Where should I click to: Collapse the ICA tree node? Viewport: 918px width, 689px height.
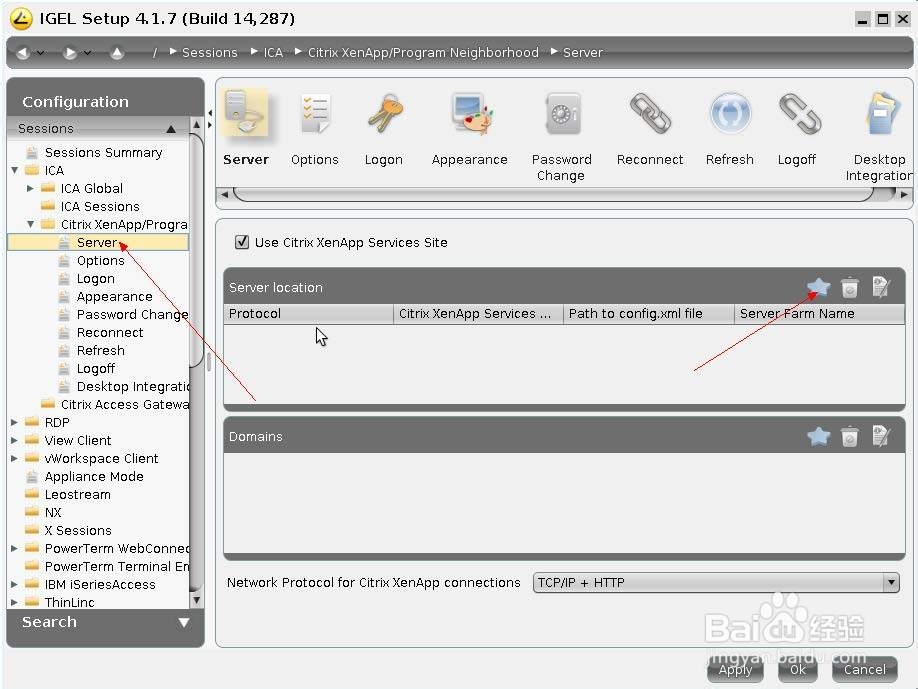click(x=15, y=170)
